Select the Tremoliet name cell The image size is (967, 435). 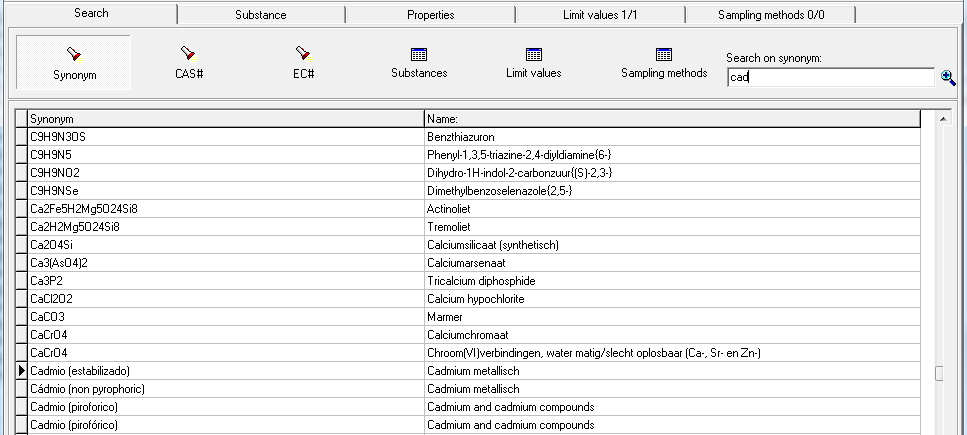point(670,227)
